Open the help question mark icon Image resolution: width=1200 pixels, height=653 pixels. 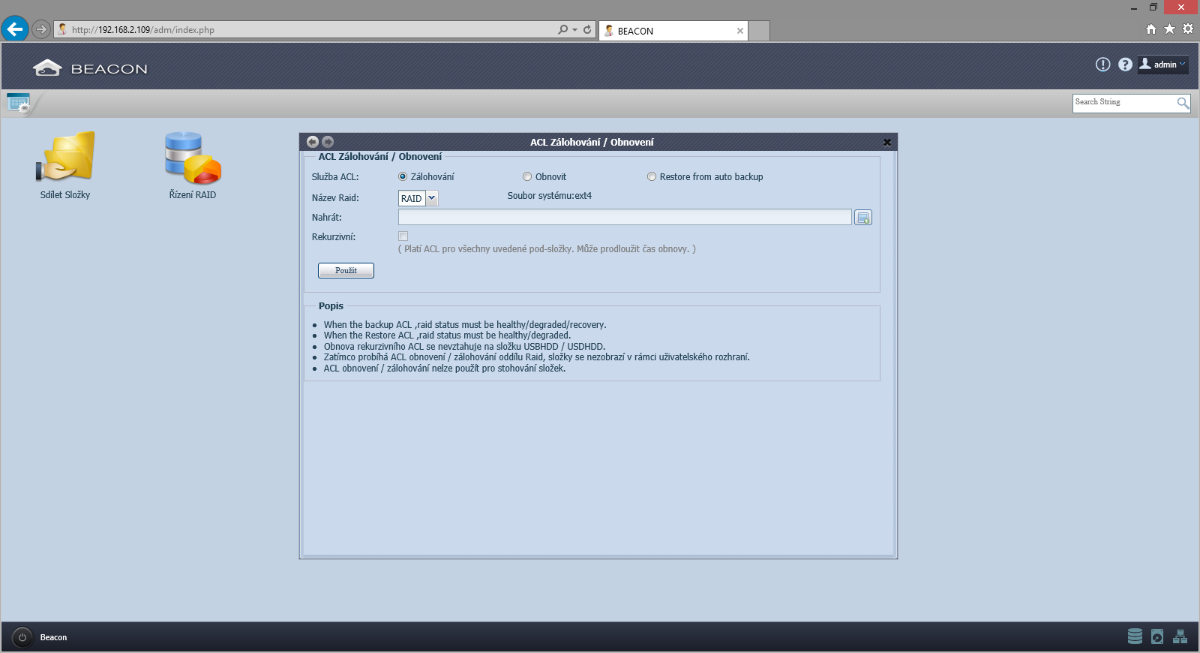pos(1125,65)
